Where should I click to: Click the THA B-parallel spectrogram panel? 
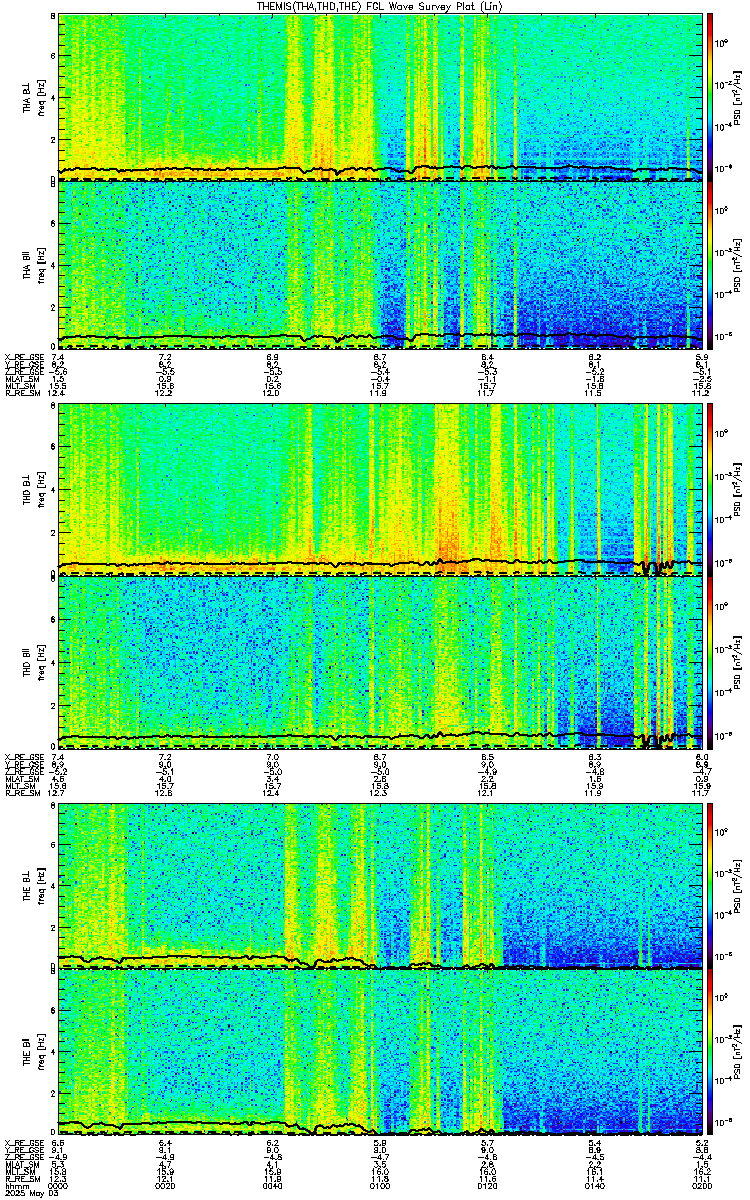pos(381,265)
